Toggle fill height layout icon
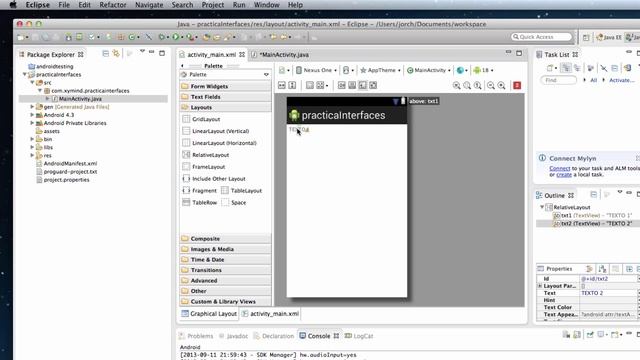 pos(292,85)
